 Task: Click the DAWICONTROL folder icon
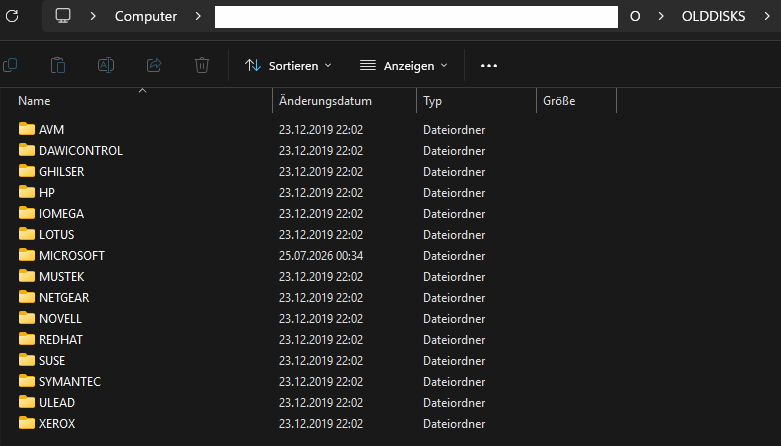27,150
